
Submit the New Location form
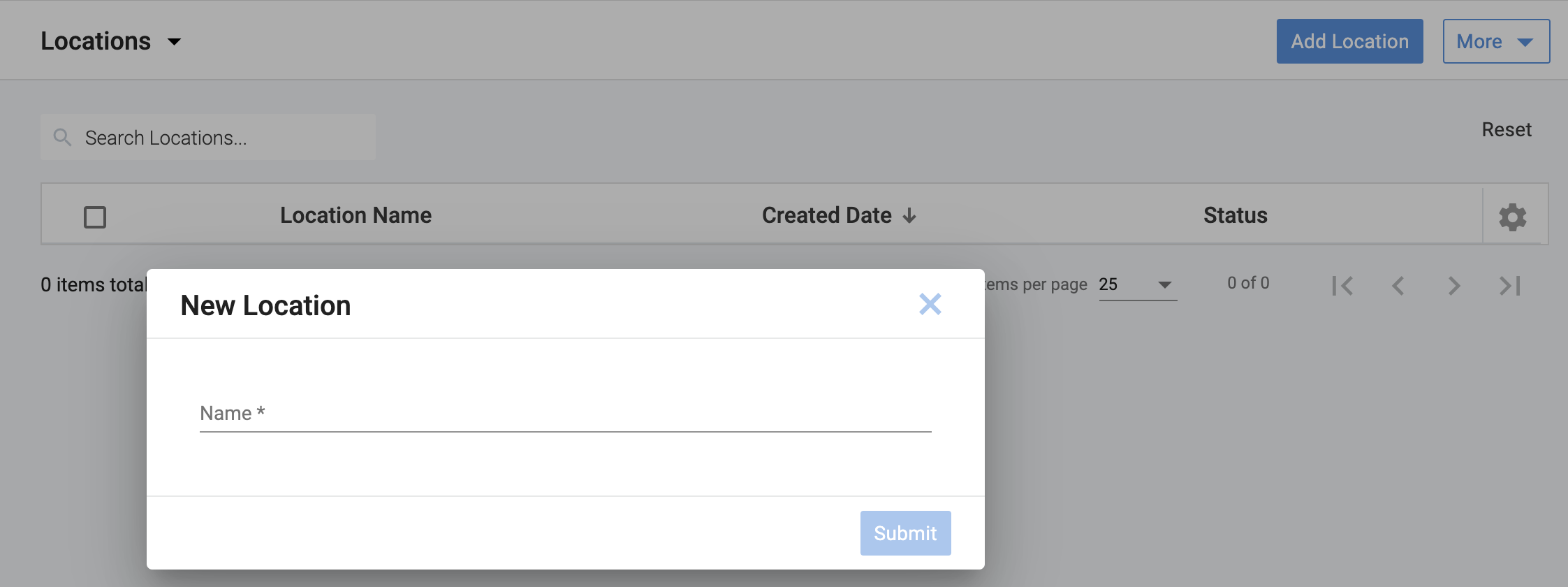905,533
